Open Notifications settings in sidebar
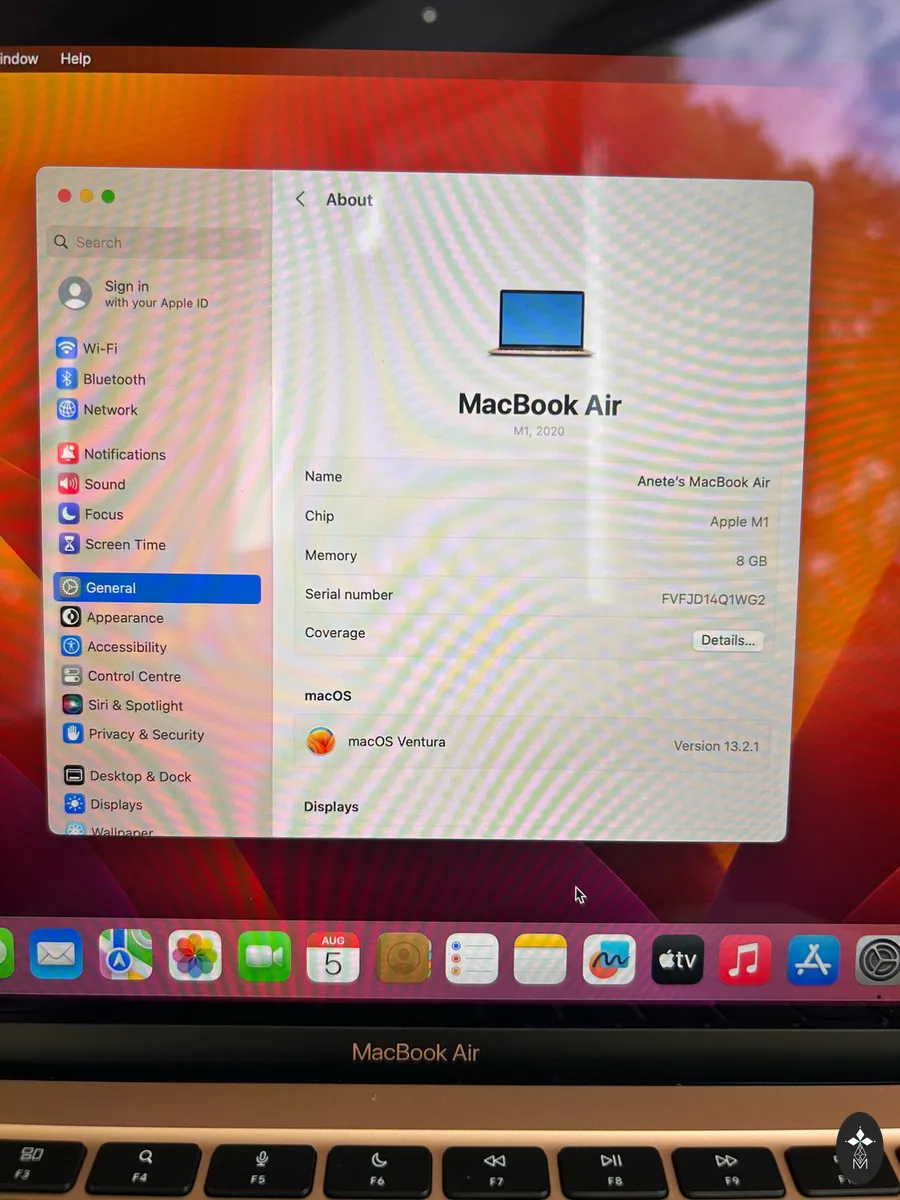 coord(111,454)
